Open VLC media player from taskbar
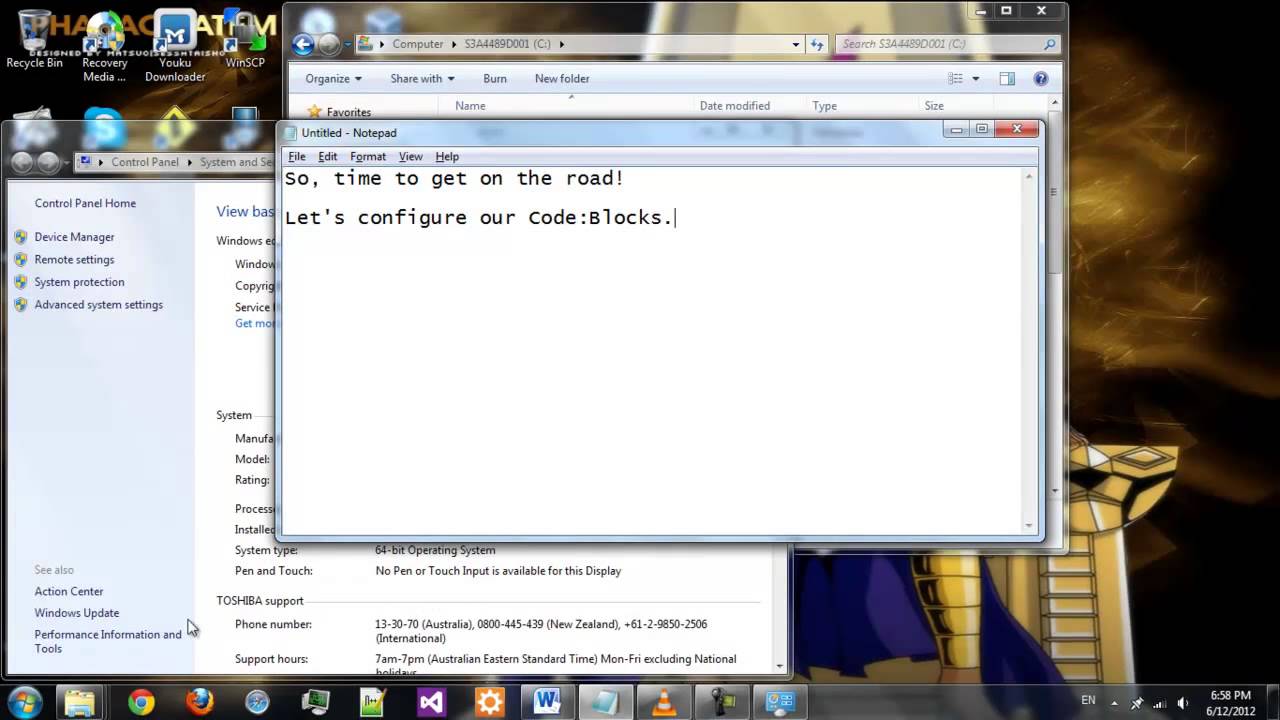This screenshot has height=720, width=1280. 663,702
